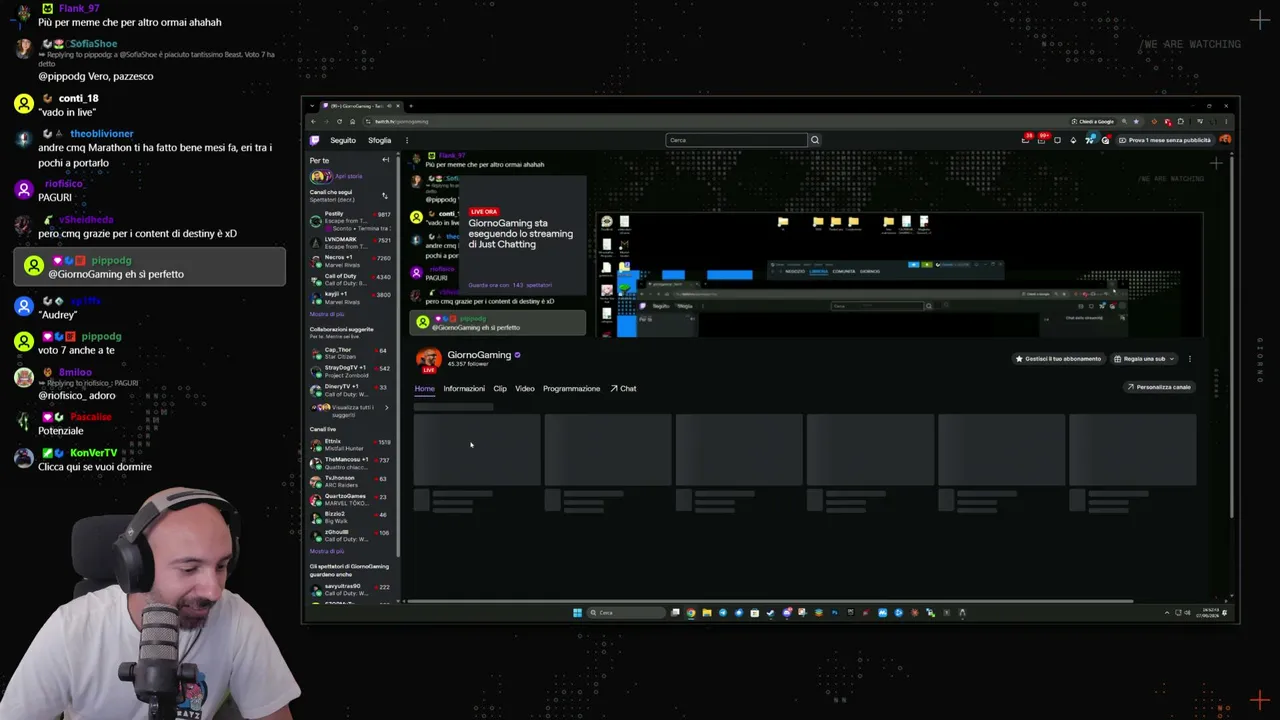Open Twitch notifications with 99+ badge
The height and width of the screenshot is (720, 1280).
coord(1042,140)
